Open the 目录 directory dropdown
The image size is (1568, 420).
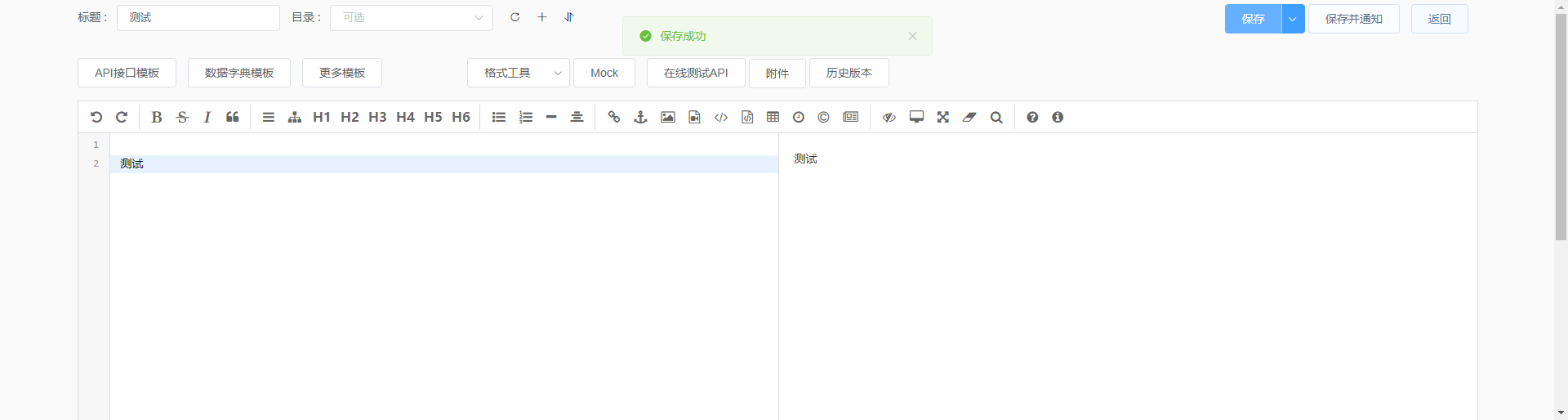coord(412,18)
